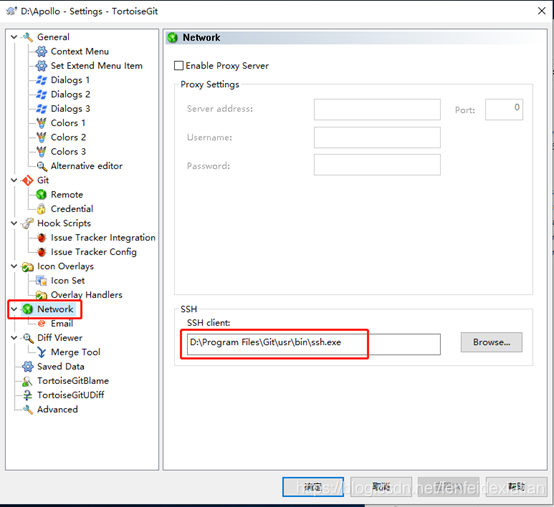Click the SSH client path field

click(314, 344)
